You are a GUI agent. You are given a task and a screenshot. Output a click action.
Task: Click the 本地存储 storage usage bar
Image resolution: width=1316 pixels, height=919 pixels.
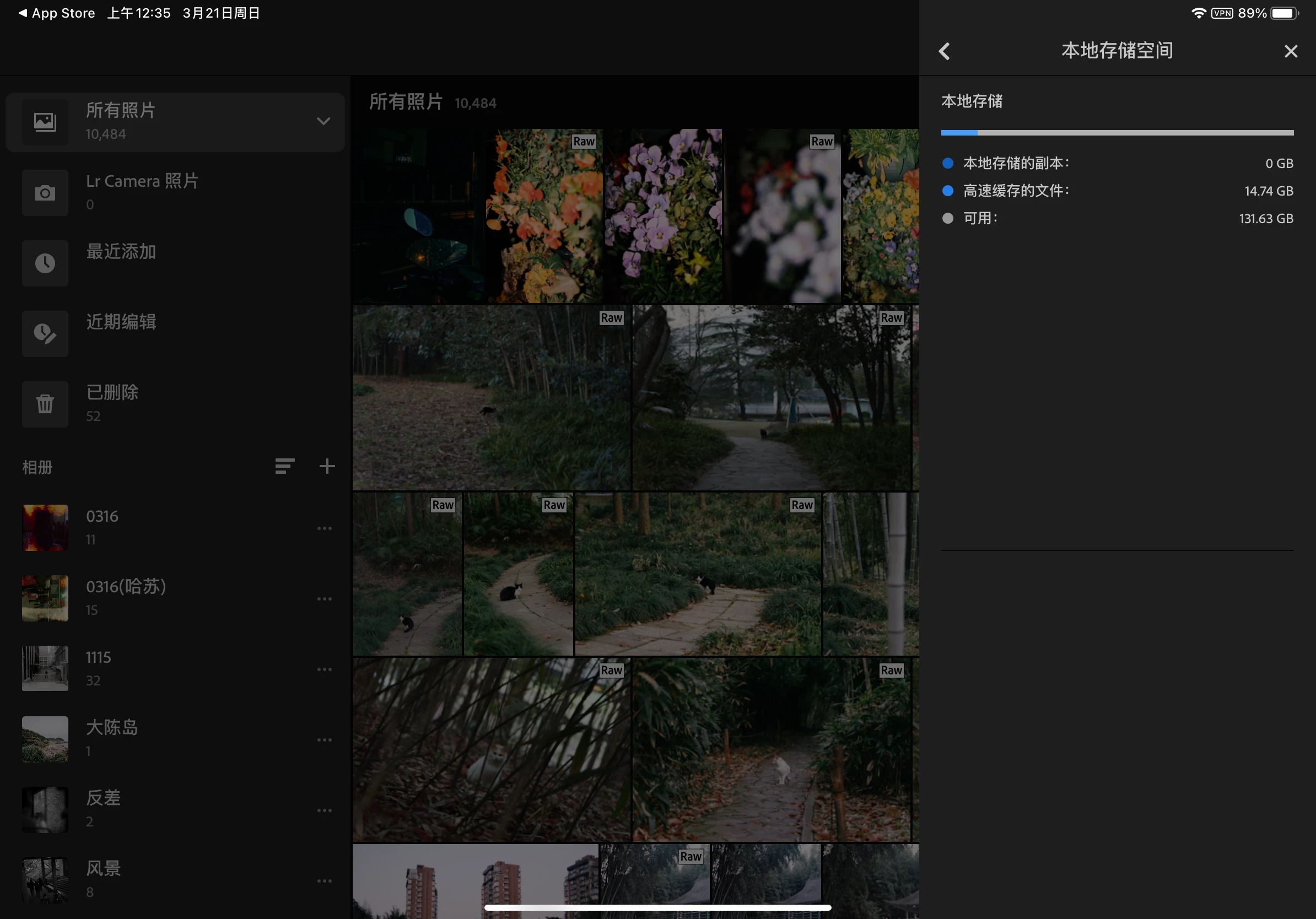point(1117,133)
